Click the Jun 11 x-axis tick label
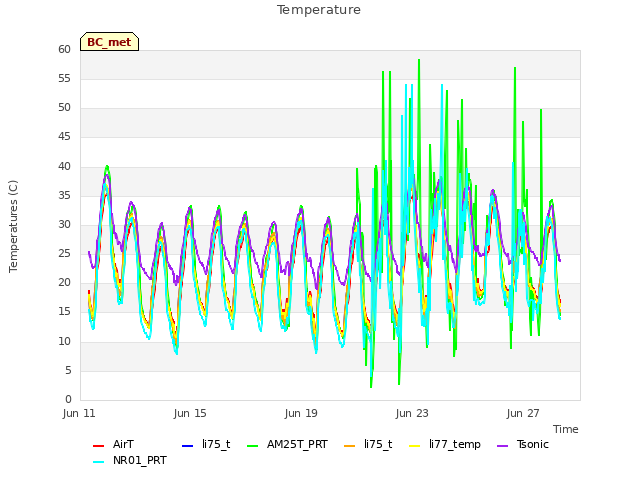Viewport: 640px width, 480px height. pyautogui.click(x=79, y=413)
